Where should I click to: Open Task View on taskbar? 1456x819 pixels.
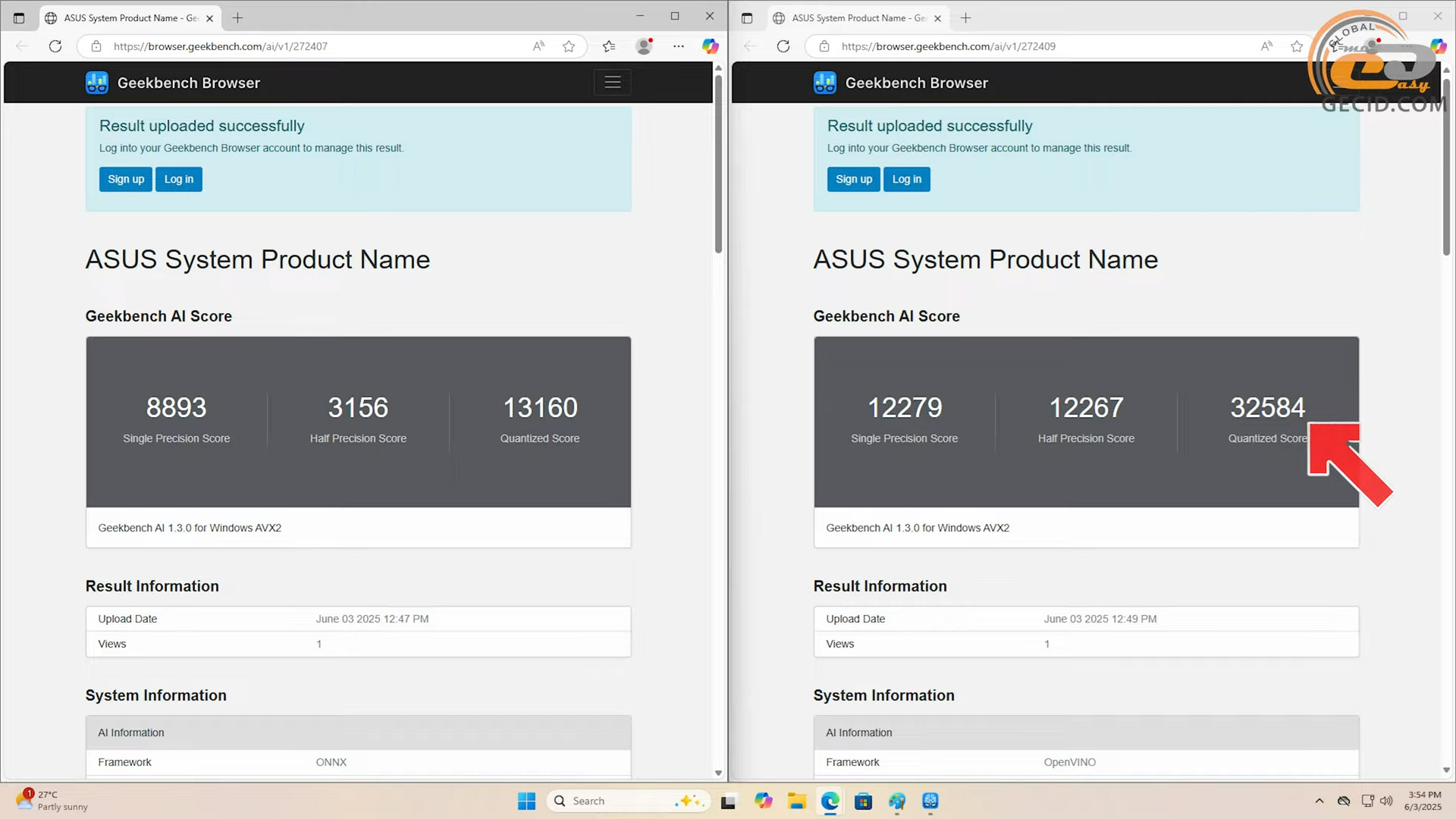point(728,801)
